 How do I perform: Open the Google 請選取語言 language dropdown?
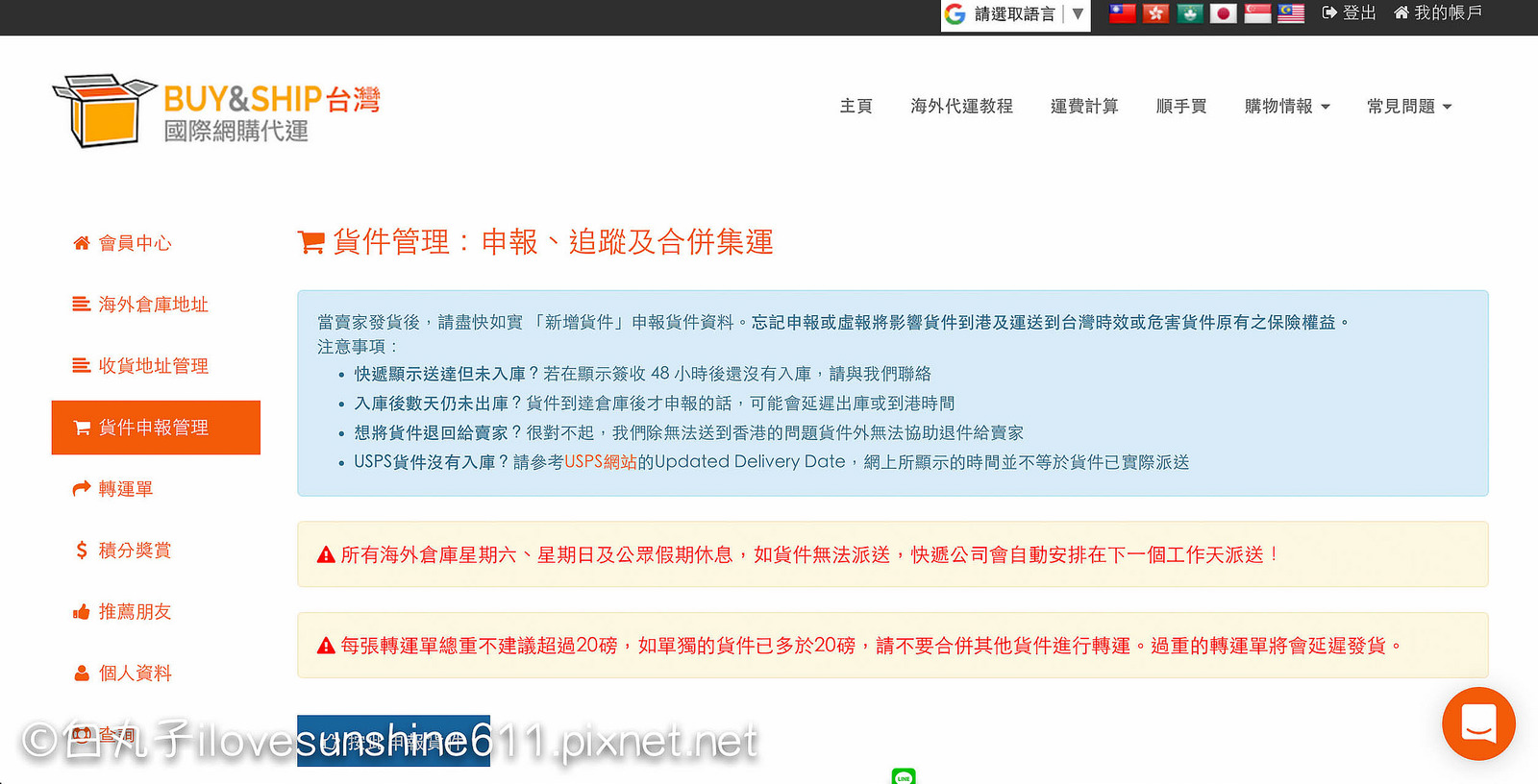pyautogui.click(x=1015, y=14)
